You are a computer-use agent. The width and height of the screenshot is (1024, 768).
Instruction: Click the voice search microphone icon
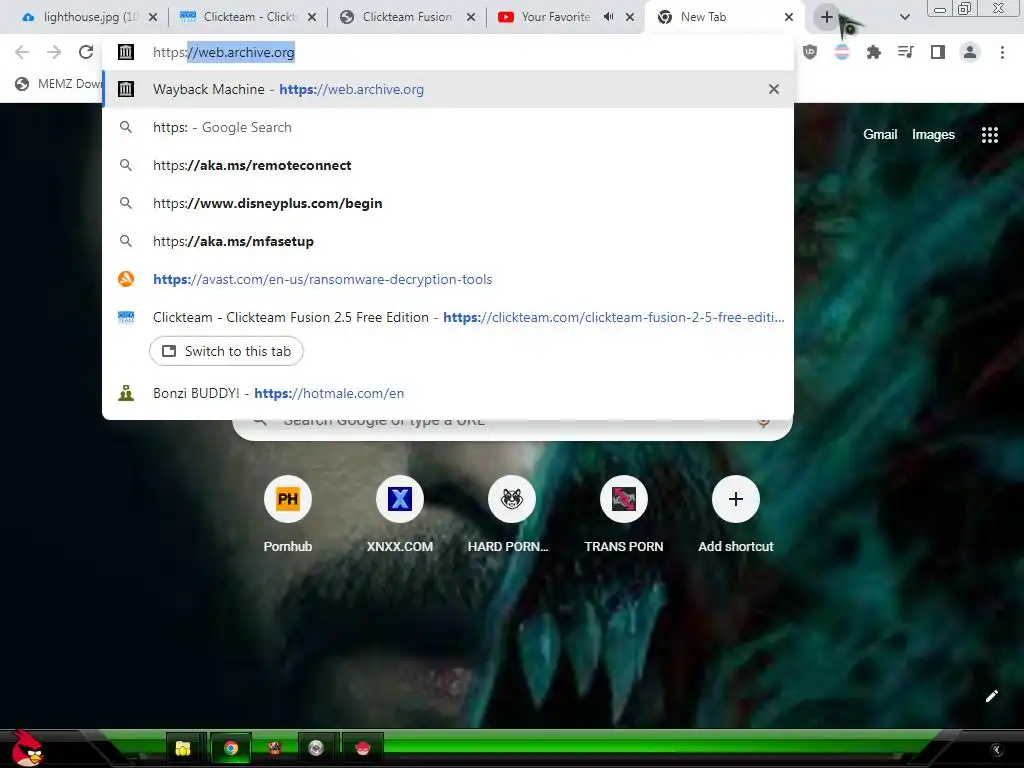[x=763, y=422]
